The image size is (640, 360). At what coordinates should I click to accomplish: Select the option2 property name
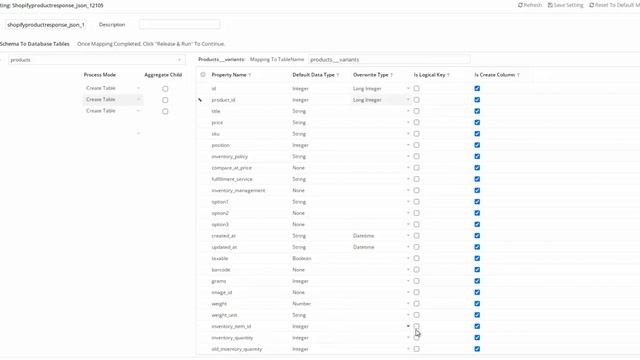pyautogui.click(x=220, y=213)
